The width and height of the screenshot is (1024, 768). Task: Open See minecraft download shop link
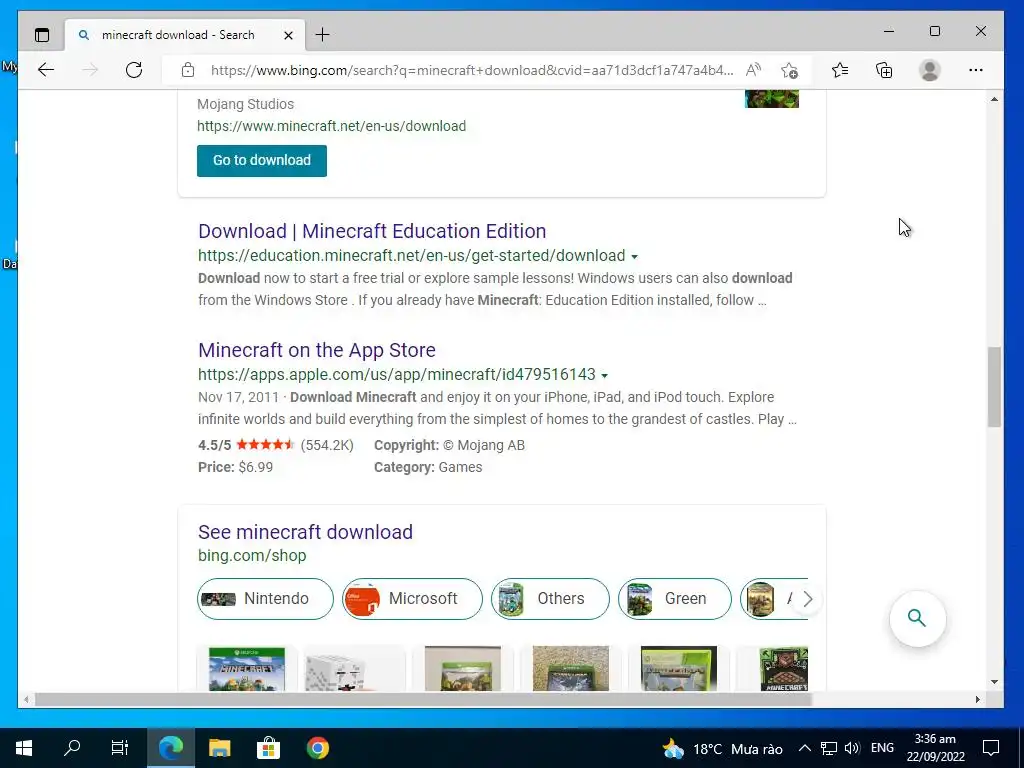click(x=305, y=532)
